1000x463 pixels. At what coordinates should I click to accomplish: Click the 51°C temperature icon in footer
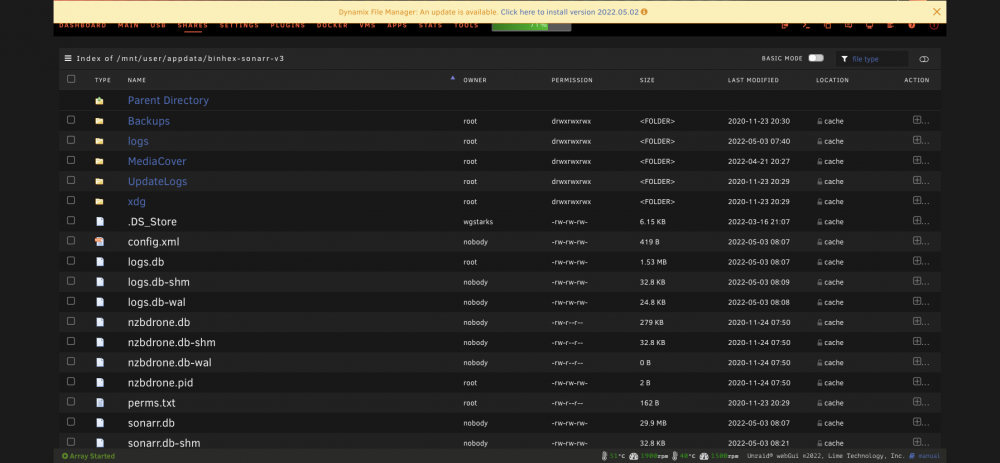click(x=605, y=456)
